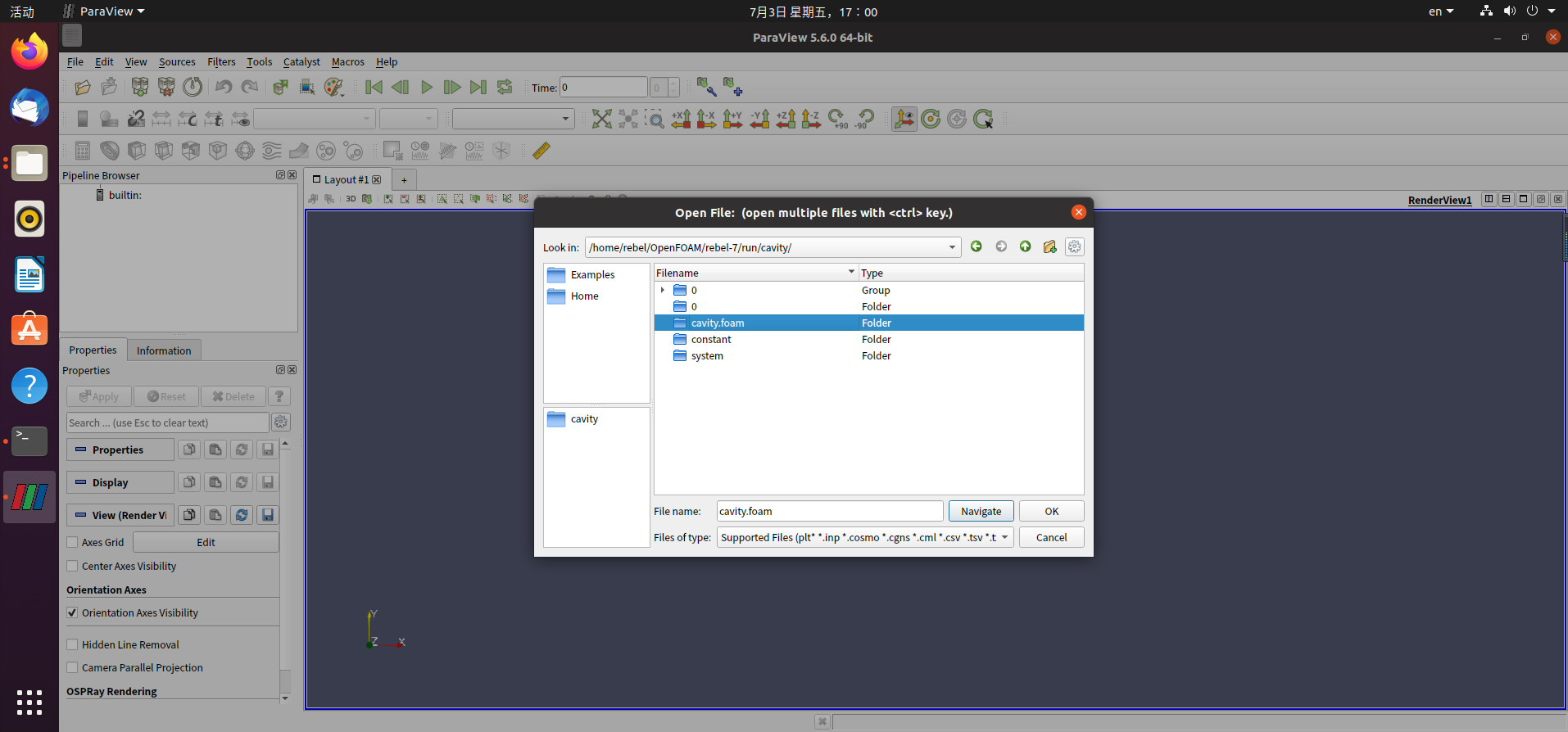
Task: Click the Reset camera icon
Action: [601, 120]
